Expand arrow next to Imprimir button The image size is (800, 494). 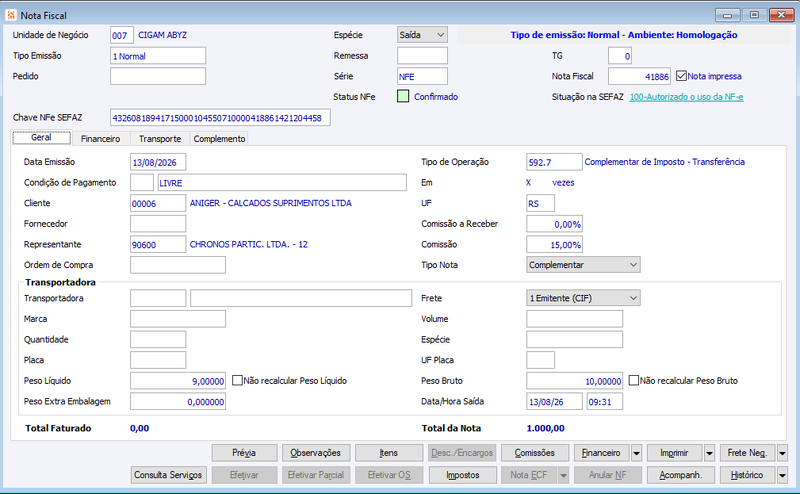click(709, 453)
